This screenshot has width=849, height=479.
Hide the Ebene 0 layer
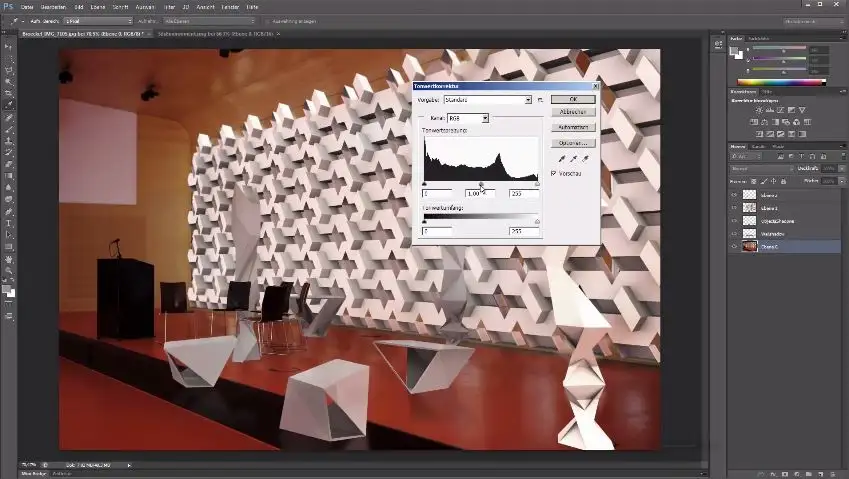tap(735, 247)
